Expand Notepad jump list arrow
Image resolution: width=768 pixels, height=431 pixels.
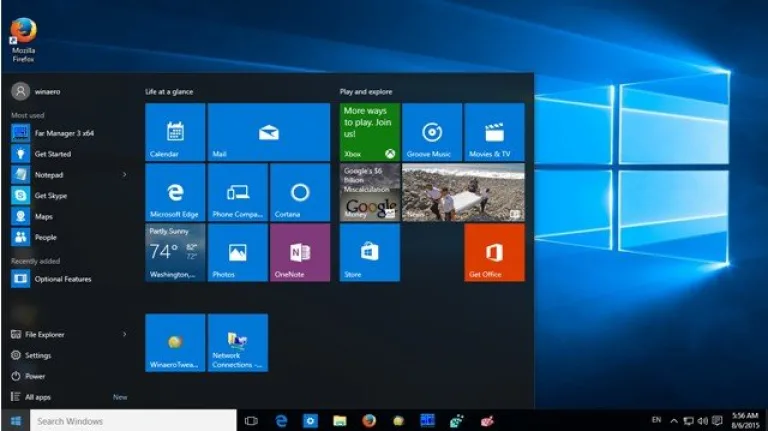(124, 174)
